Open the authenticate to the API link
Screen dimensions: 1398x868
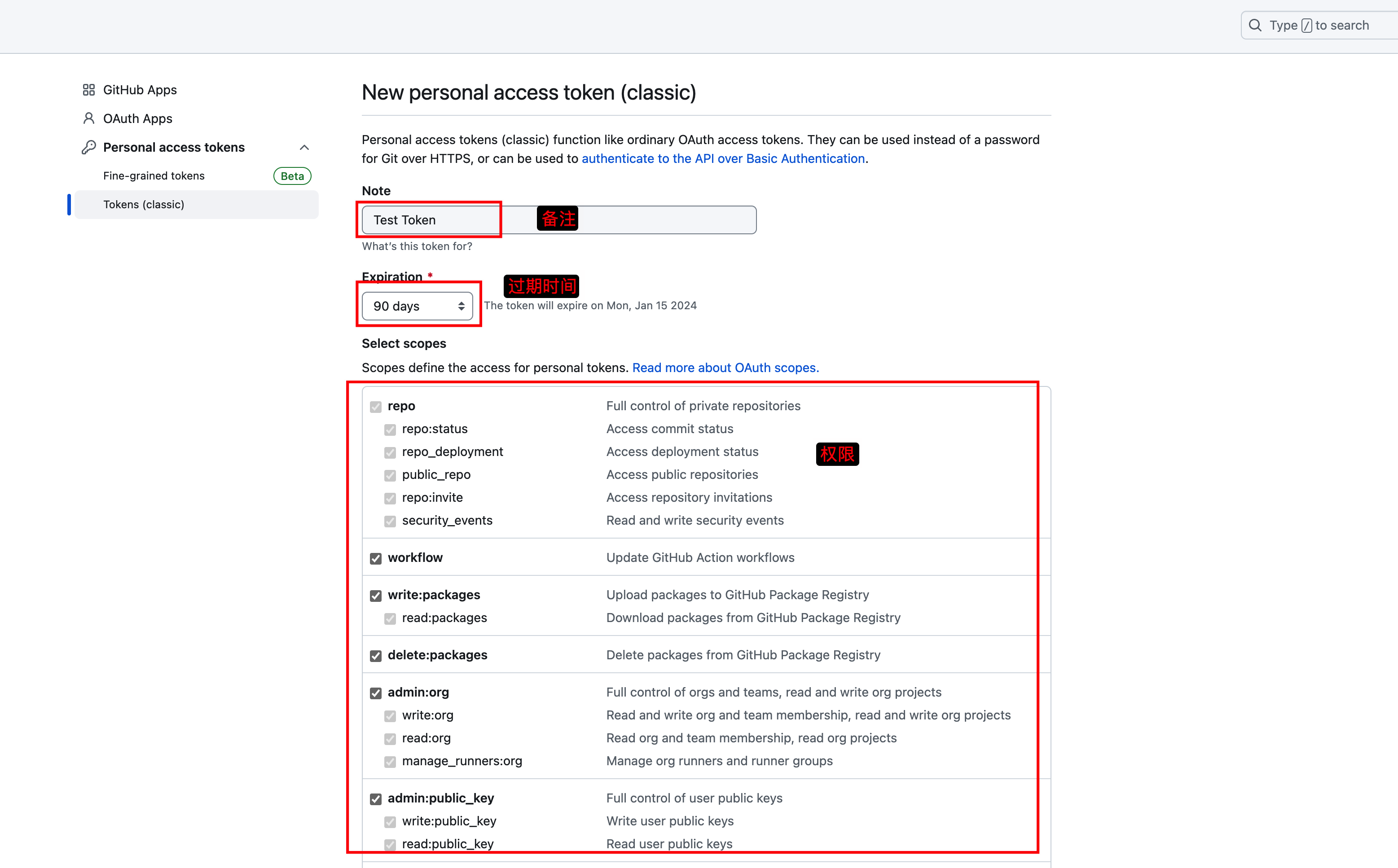[723, 158]
